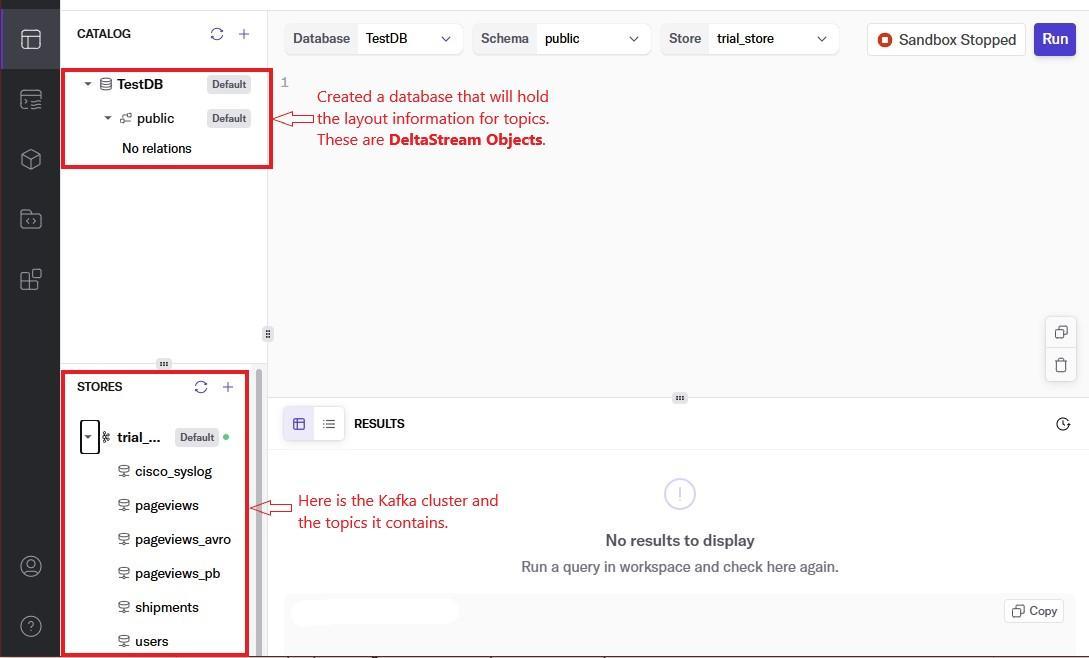1089x658 pixels.
Task: Open the Resources cube icon in sidebar
Action: pyautogui.click(x=31, y=159)
